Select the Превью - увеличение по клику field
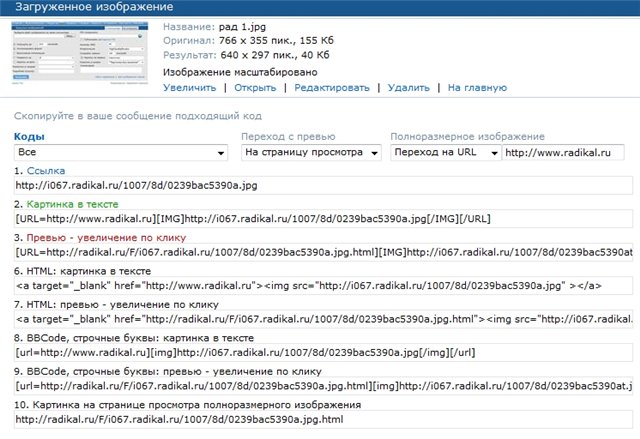 coord(323,253)
